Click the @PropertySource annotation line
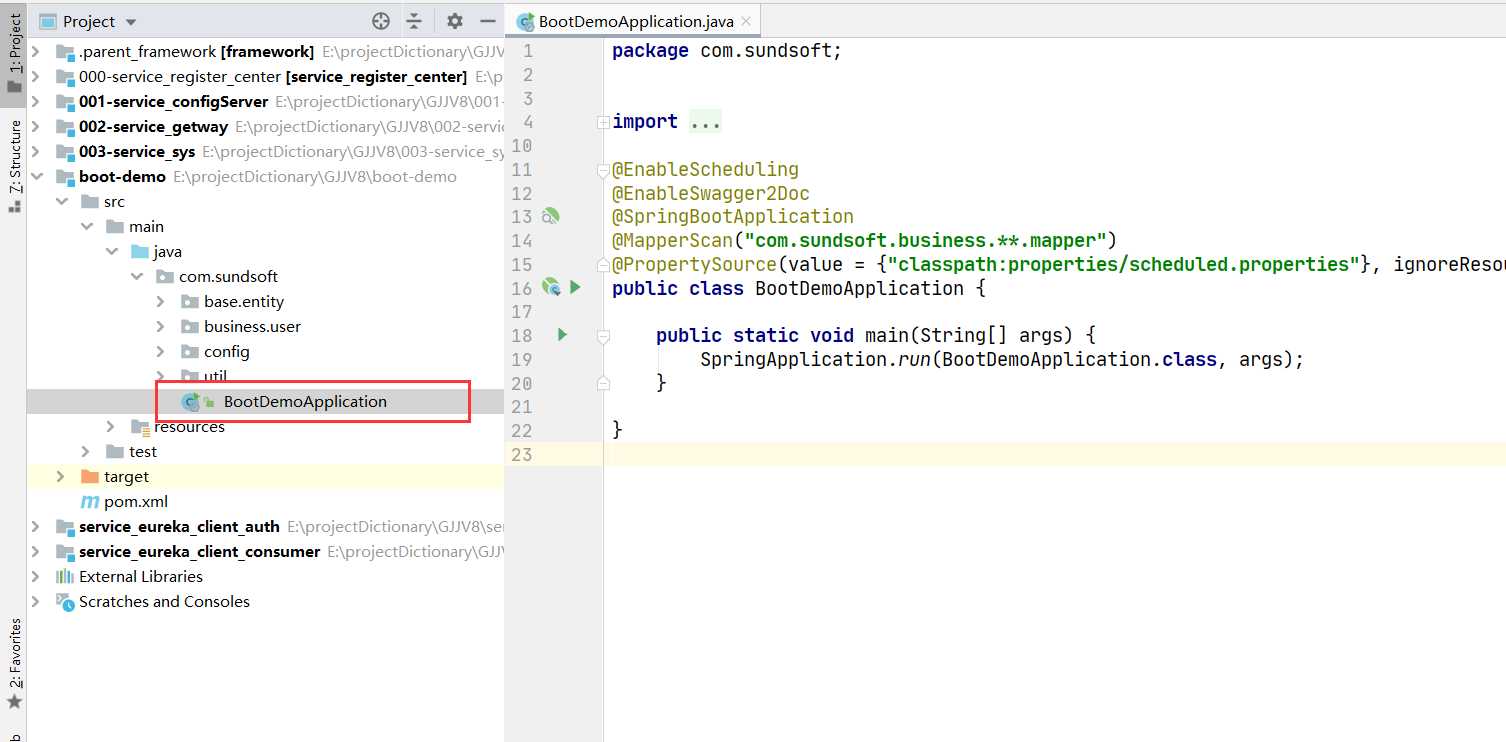This screenshot has width=1506, height=742. tap(1059, 264)
